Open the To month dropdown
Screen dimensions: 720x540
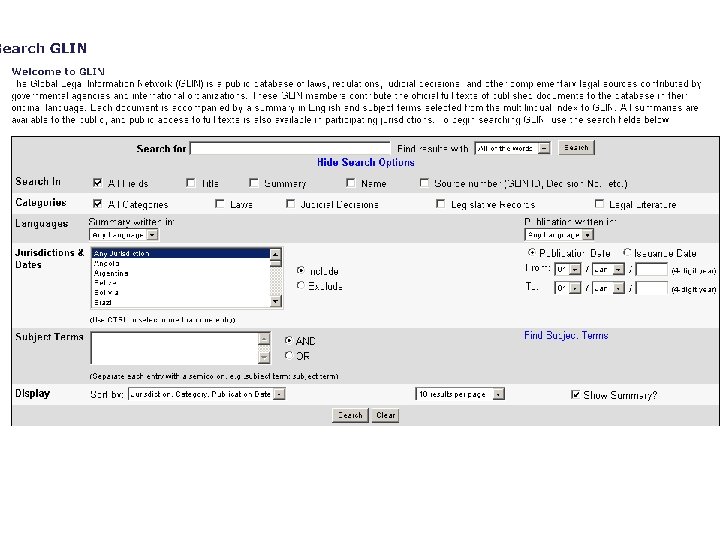click(x=608, y=288)
